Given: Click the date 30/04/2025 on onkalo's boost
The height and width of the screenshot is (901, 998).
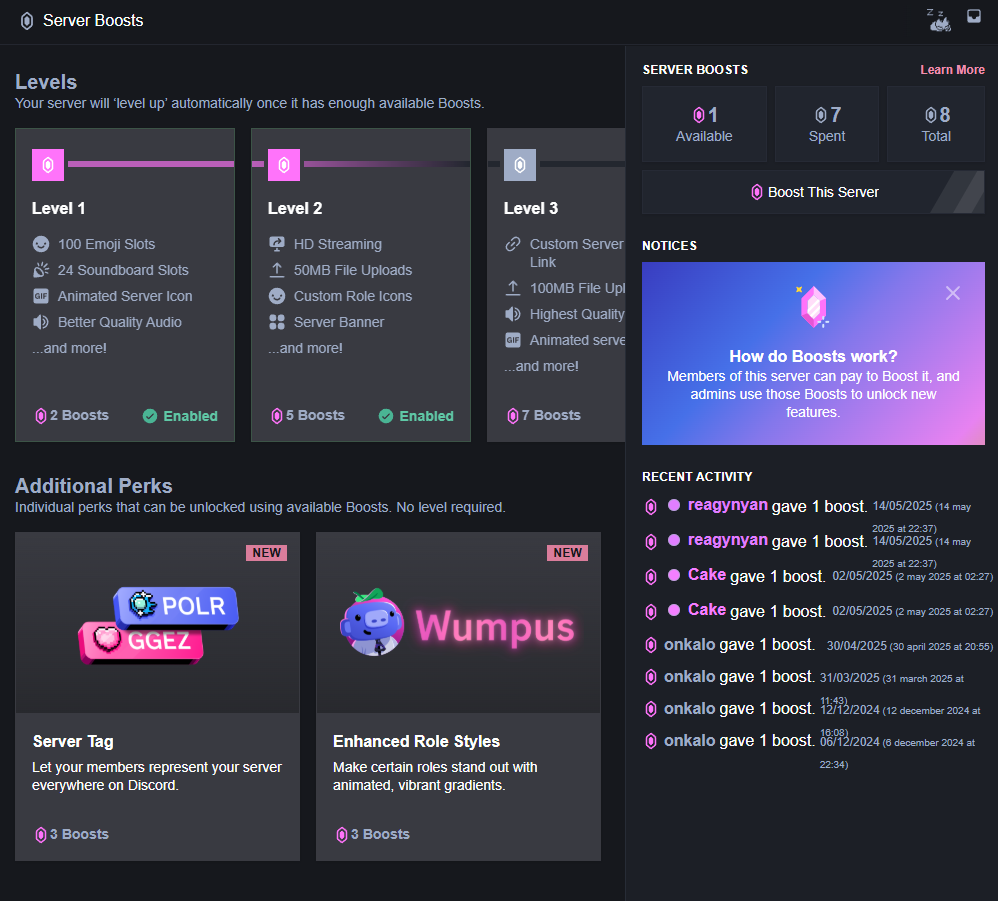Looking at the screenshot, I should click(857, 646).
